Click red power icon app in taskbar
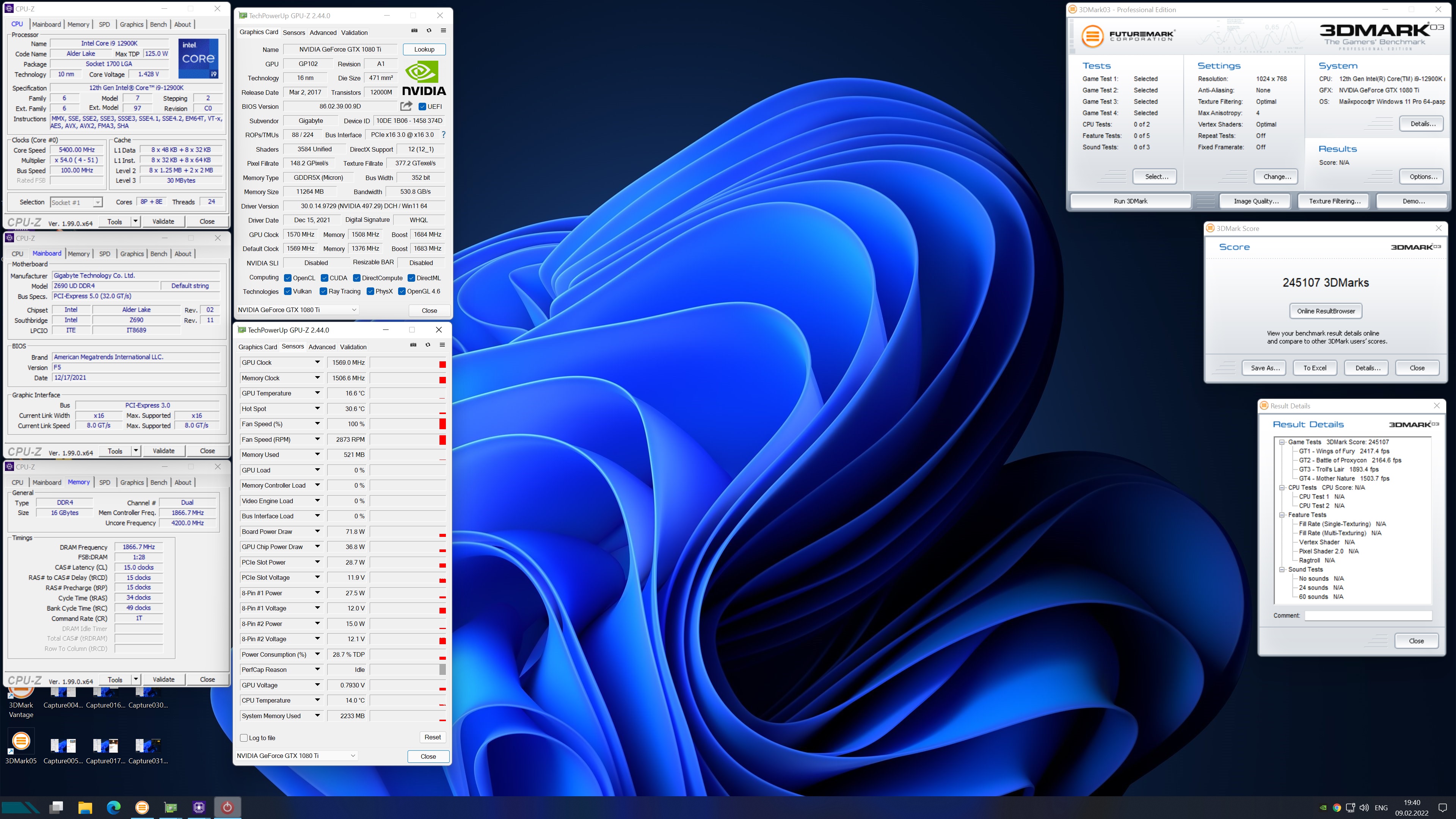This screenshot has height=819, width=1456. 227,808
